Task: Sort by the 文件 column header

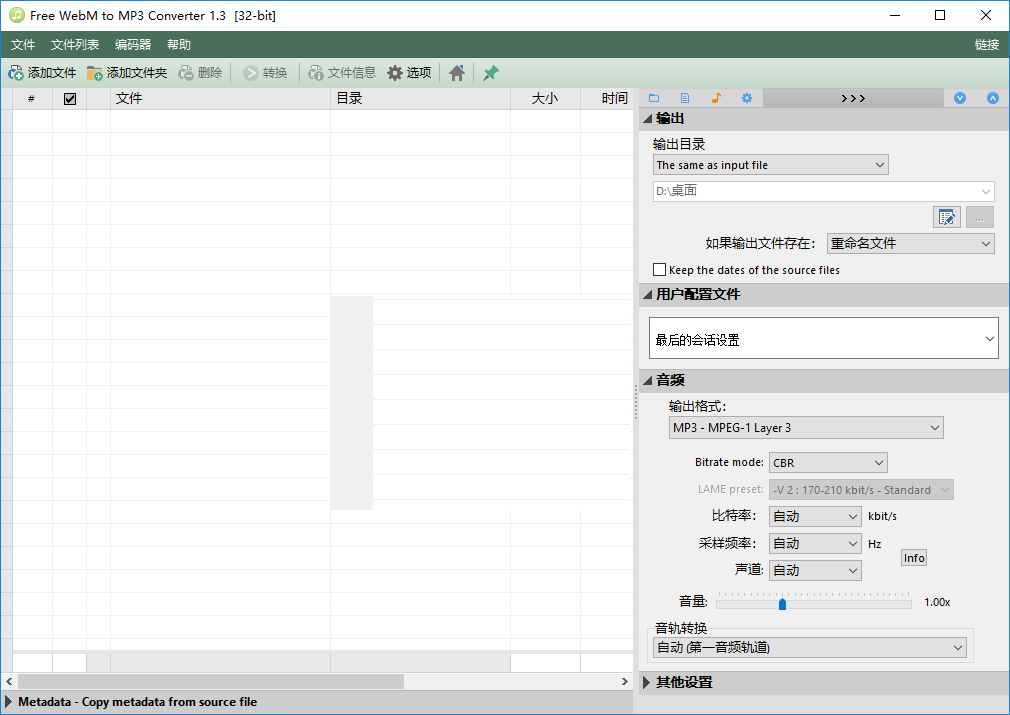Action: tap(220, 99)
